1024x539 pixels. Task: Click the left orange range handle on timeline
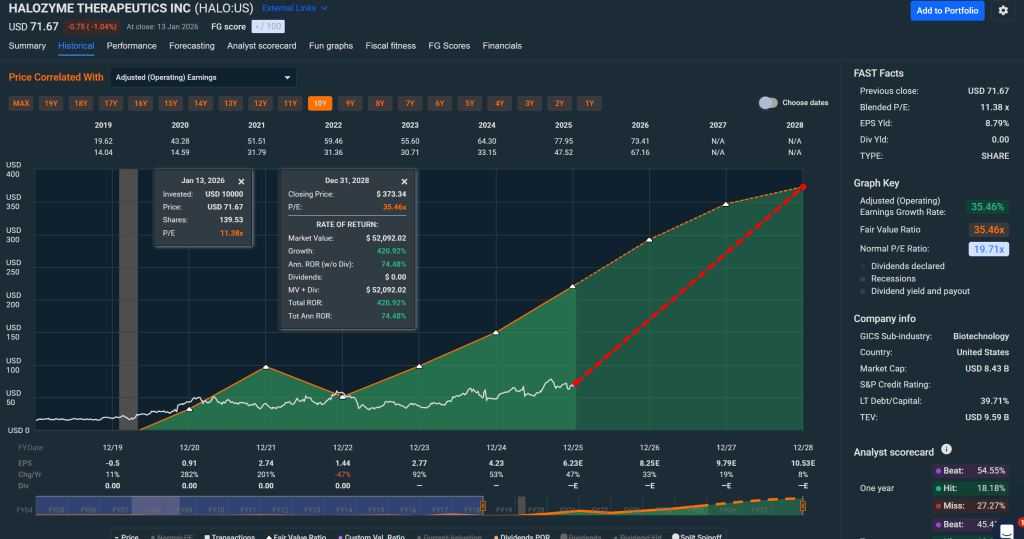coord(483,506)
